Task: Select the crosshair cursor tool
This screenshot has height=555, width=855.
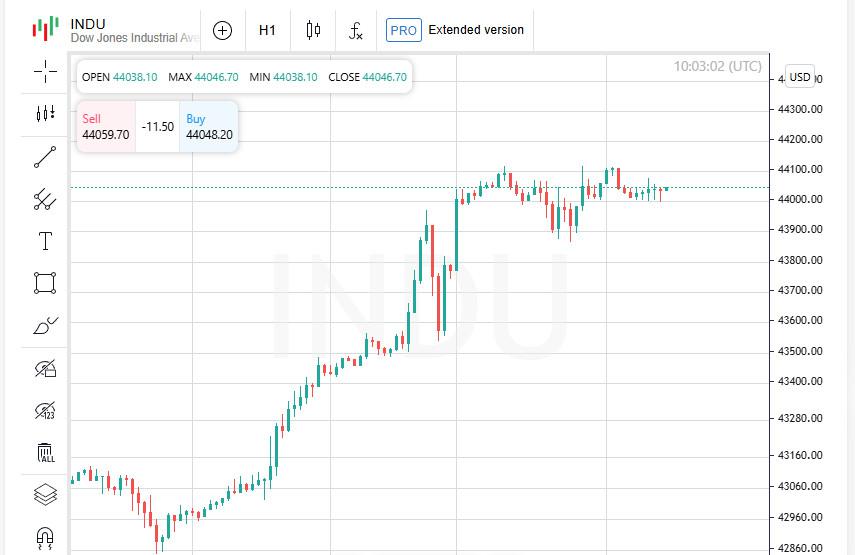Action: pyautogui.click(x=45, y=71)
